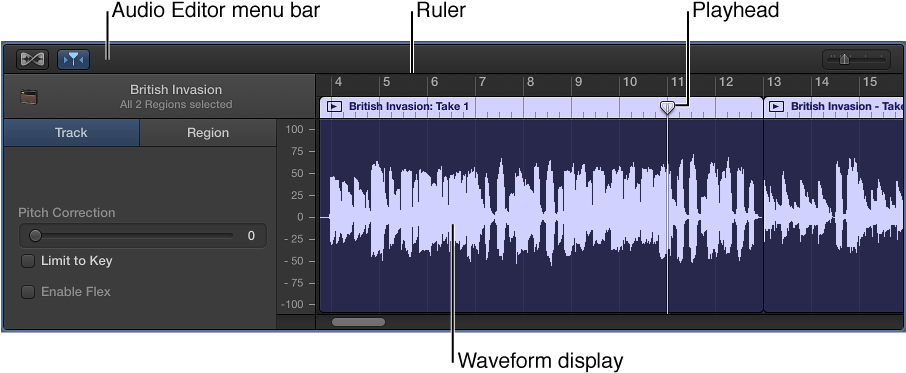
Task: Click bar 5 on the ruler
Action: [x=386, y=82]
